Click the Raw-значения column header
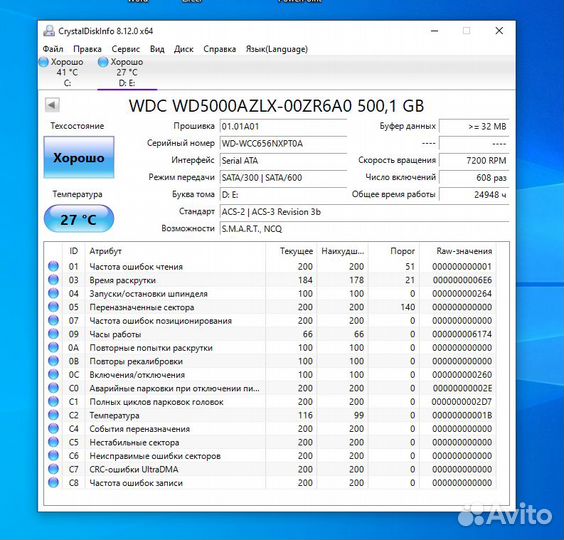Screen dimensions: 564x540 tap(458, 251)
